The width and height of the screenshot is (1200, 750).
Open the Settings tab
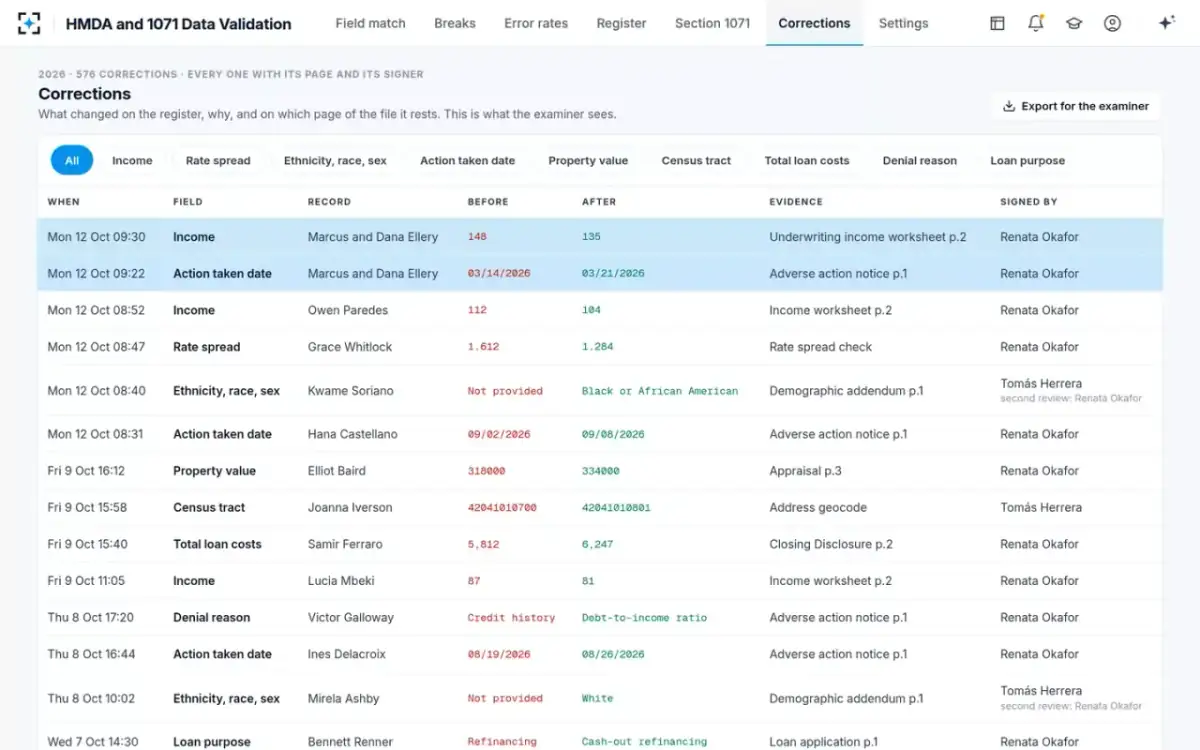click(903, 23)
